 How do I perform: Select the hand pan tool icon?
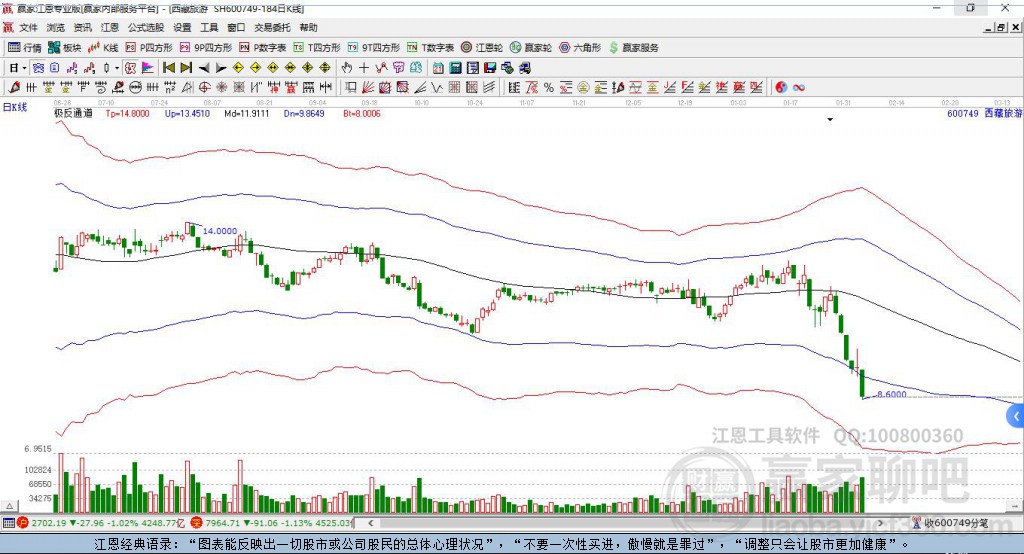pyautogui.click(x=347, y=67)
